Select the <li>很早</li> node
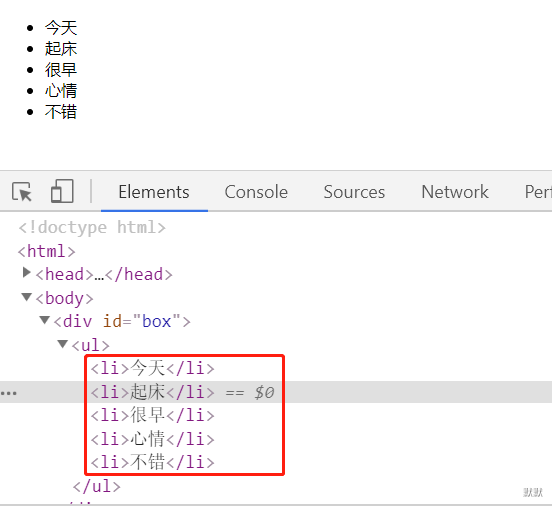 click(x=152, y=415)
